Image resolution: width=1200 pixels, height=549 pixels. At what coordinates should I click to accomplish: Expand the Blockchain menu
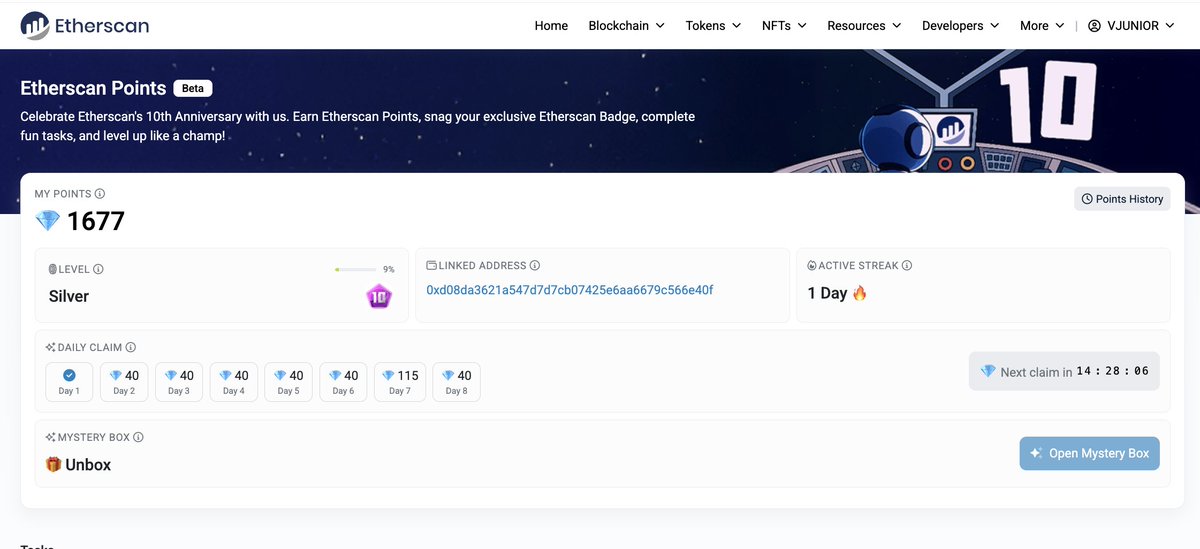click(x=626, y=26)
